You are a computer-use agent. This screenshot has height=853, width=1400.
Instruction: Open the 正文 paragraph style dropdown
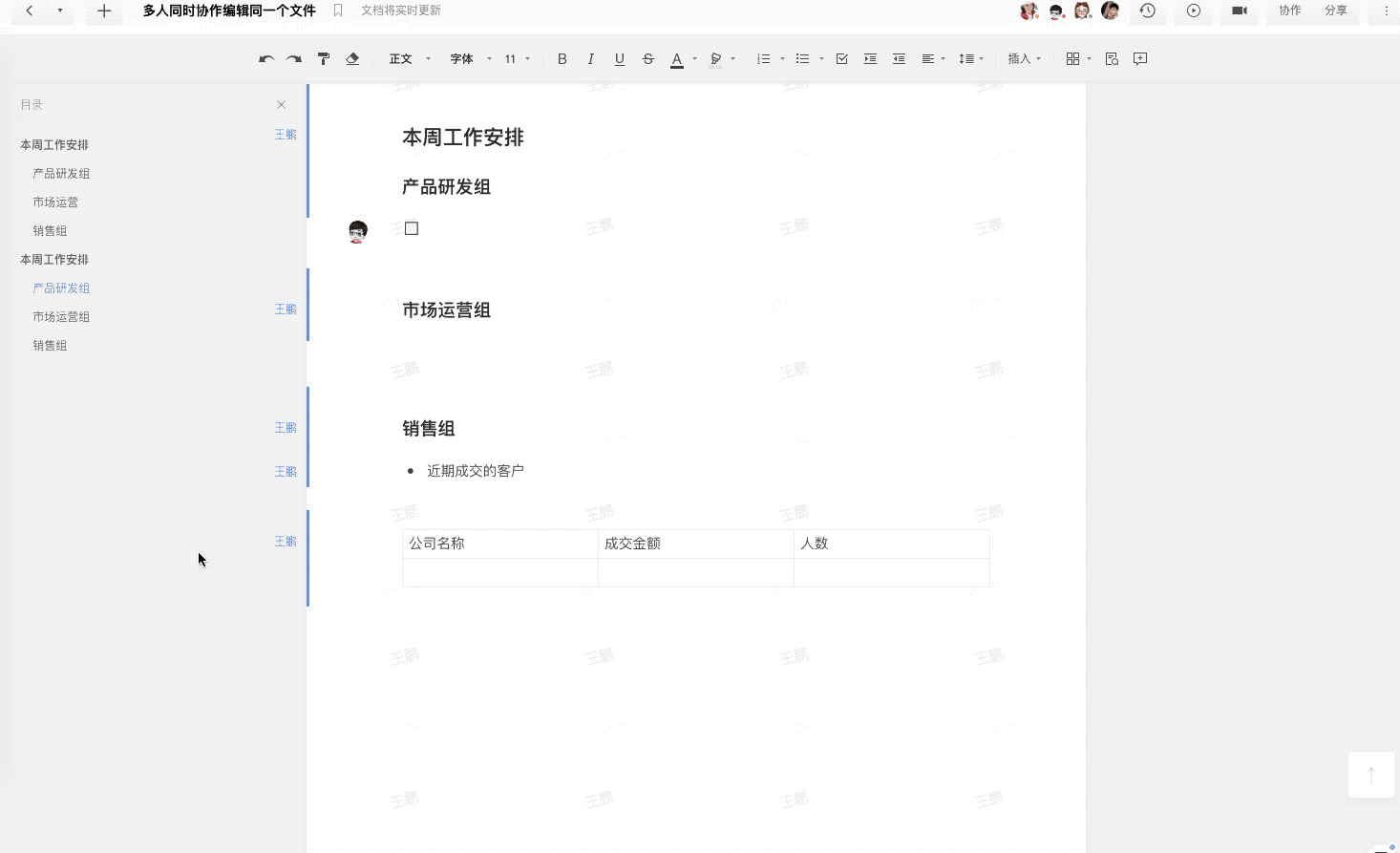410,59
